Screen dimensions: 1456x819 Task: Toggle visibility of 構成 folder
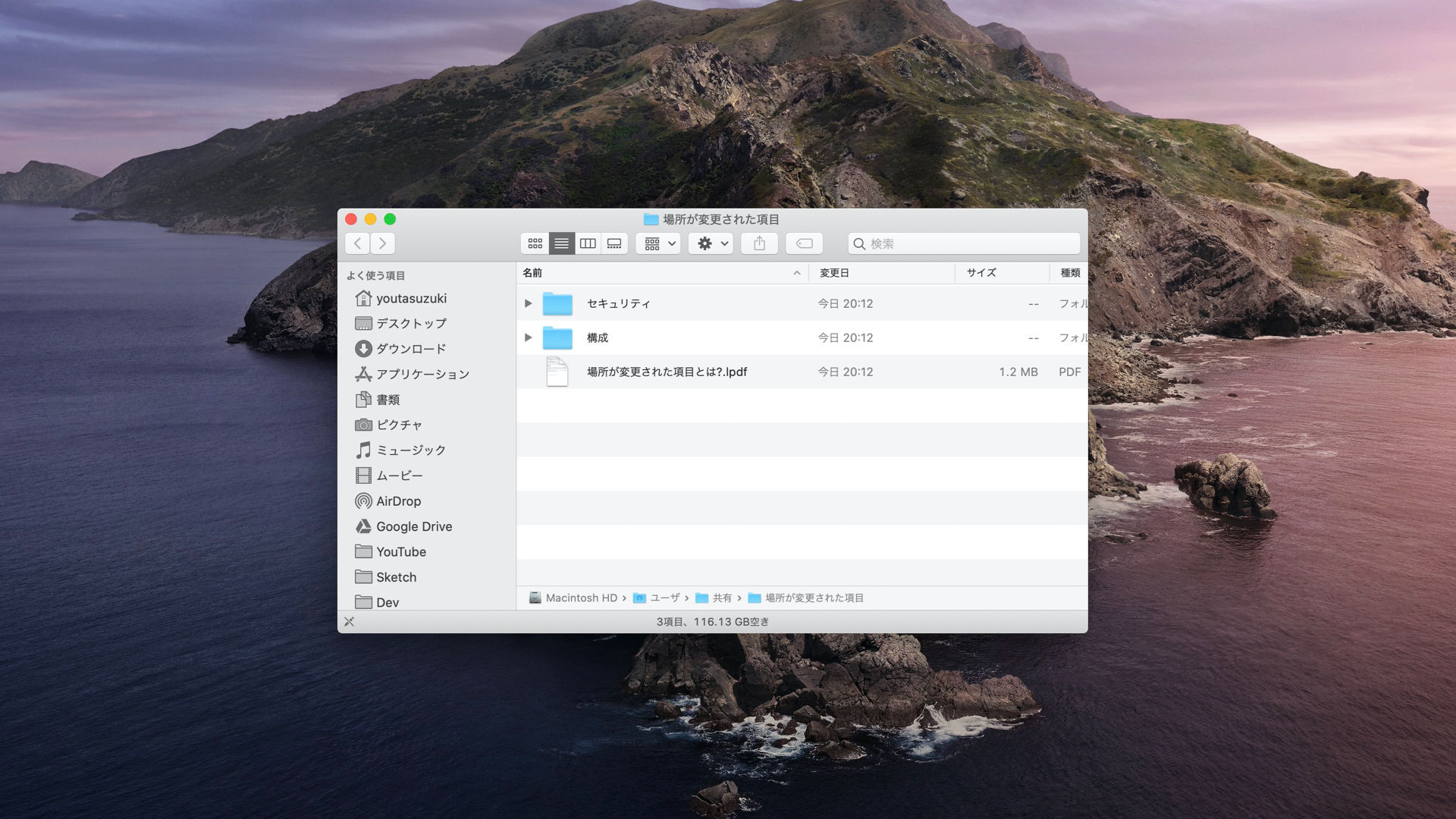pyautogui.click(x=527, y=337)
